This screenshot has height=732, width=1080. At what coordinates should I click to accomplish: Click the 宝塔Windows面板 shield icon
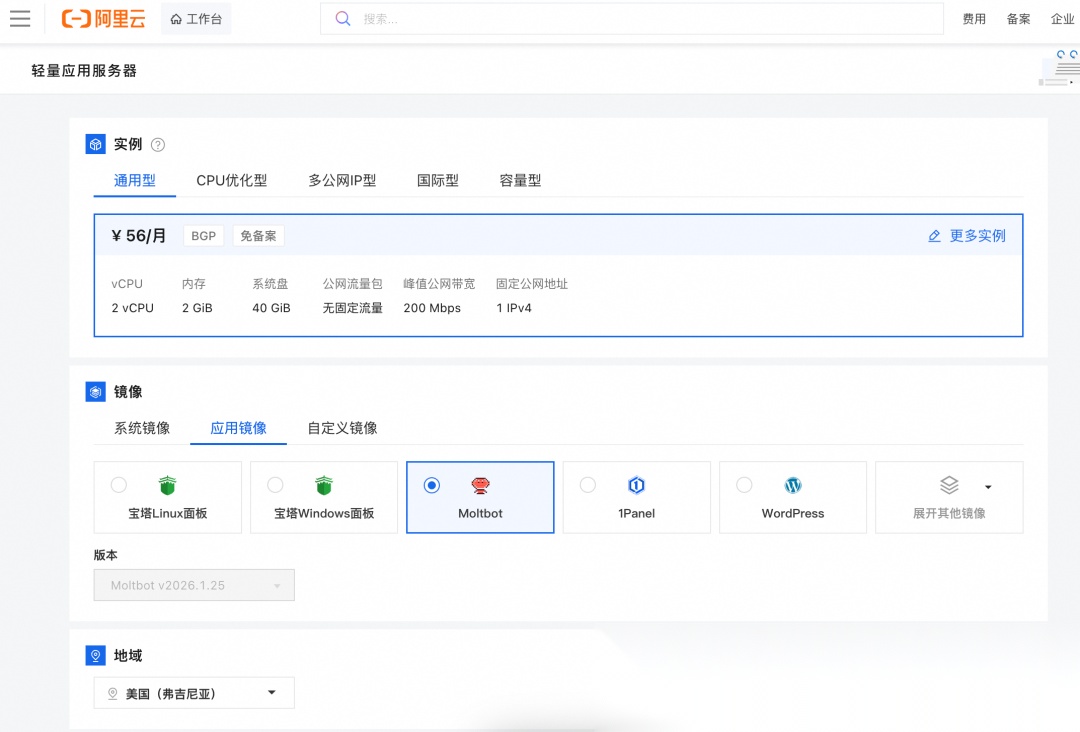point(324,485)
